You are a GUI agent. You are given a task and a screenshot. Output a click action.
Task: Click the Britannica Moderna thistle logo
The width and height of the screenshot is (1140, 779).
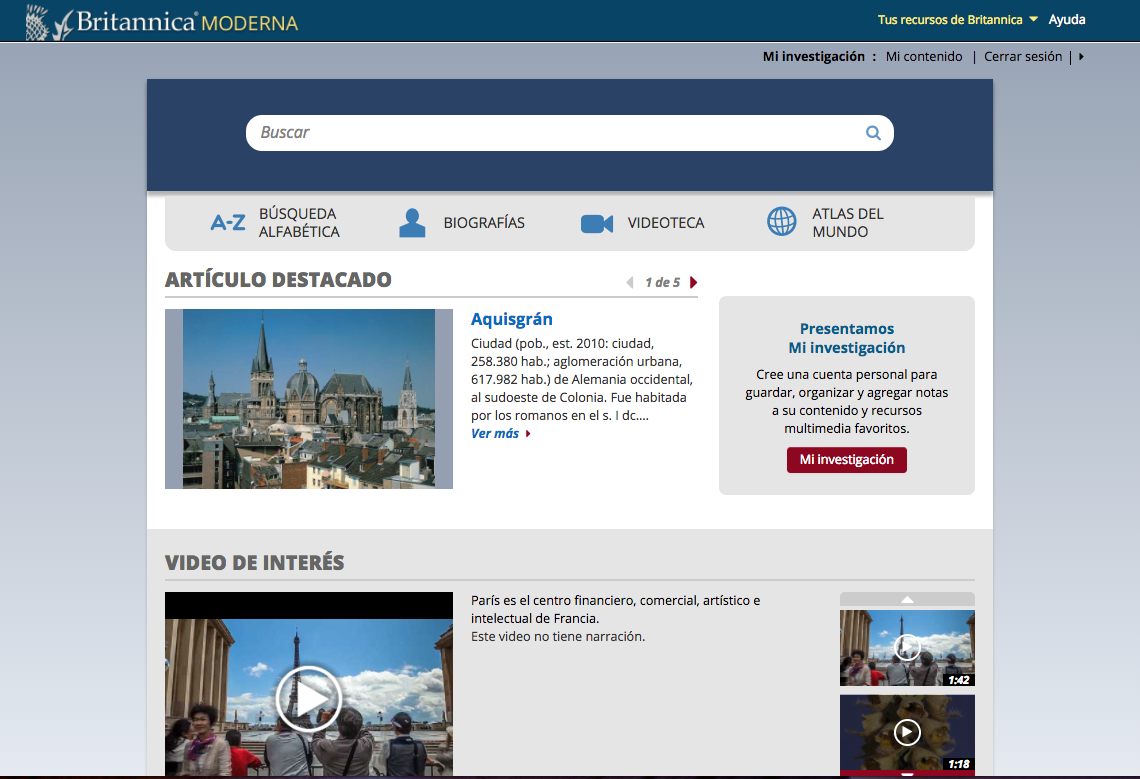pyautogui.click(x=161, y=22)
